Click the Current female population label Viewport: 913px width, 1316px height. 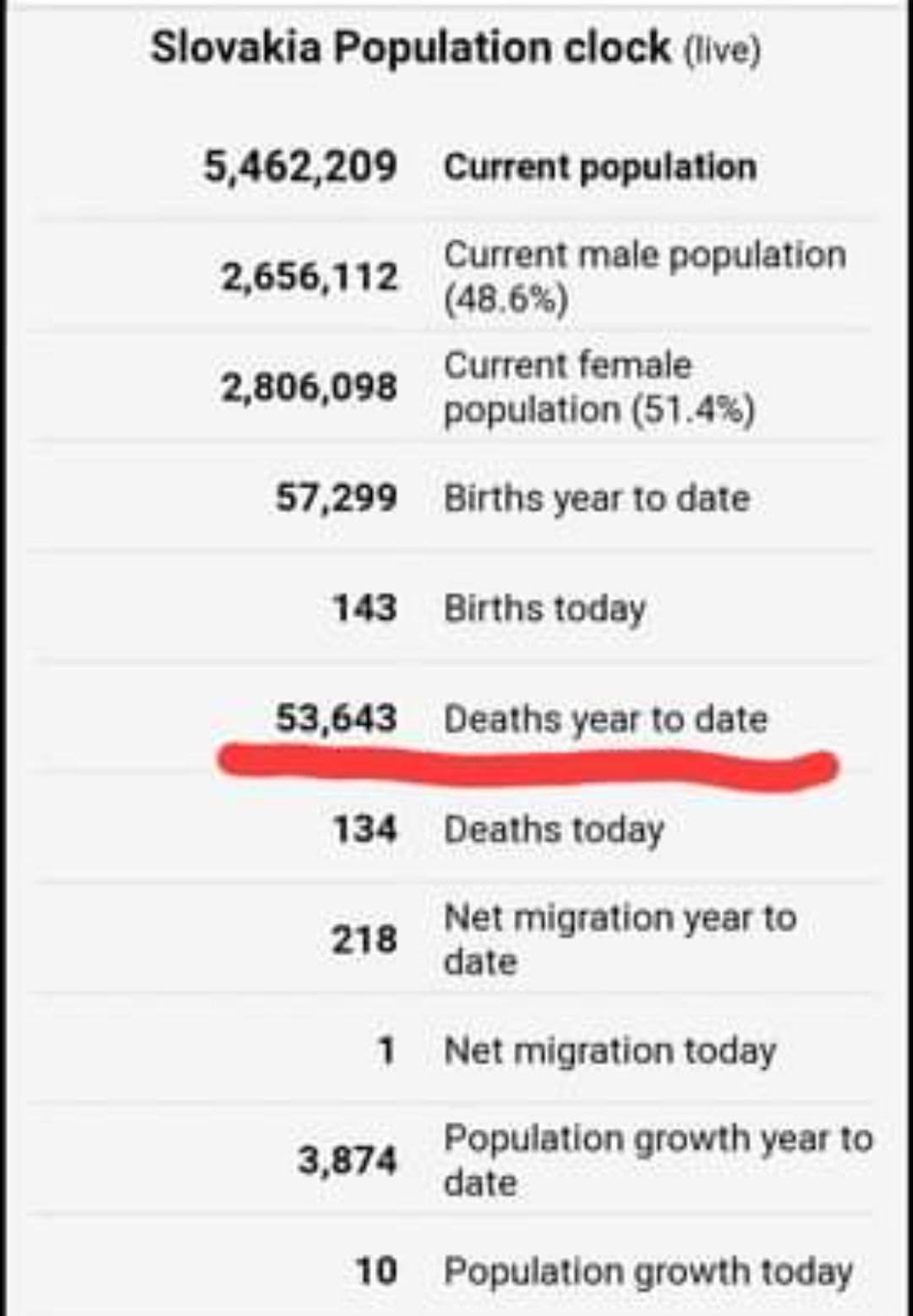(599, 387)
